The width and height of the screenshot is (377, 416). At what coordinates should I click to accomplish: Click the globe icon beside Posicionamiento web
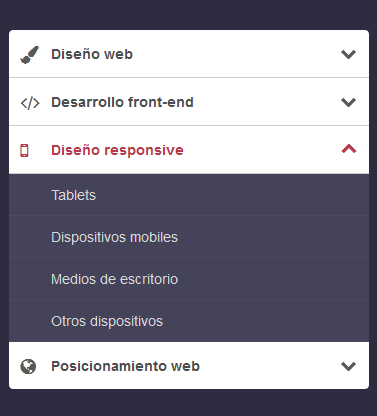(x=28, y=366)
